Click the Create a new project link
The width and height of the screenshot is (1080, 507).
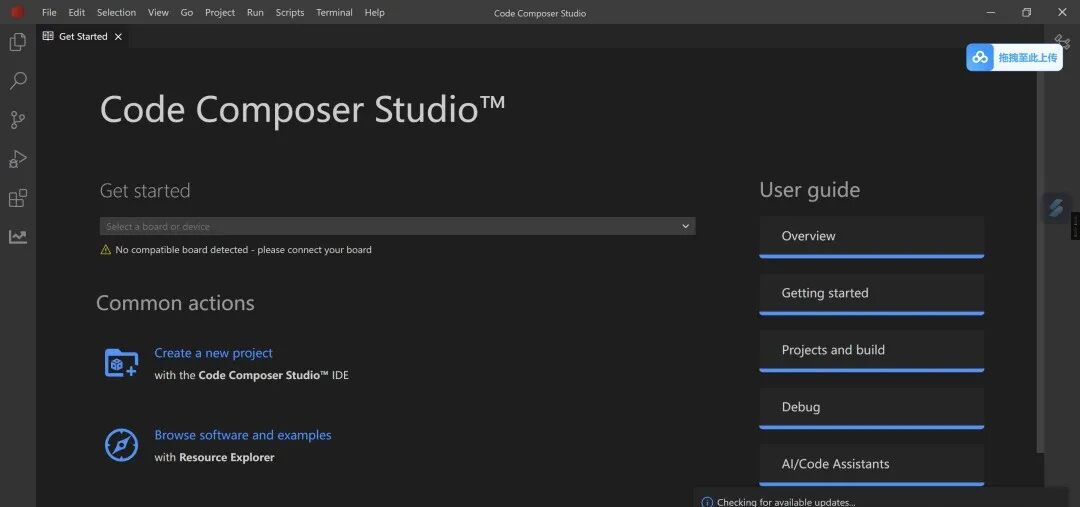[214, 353]
